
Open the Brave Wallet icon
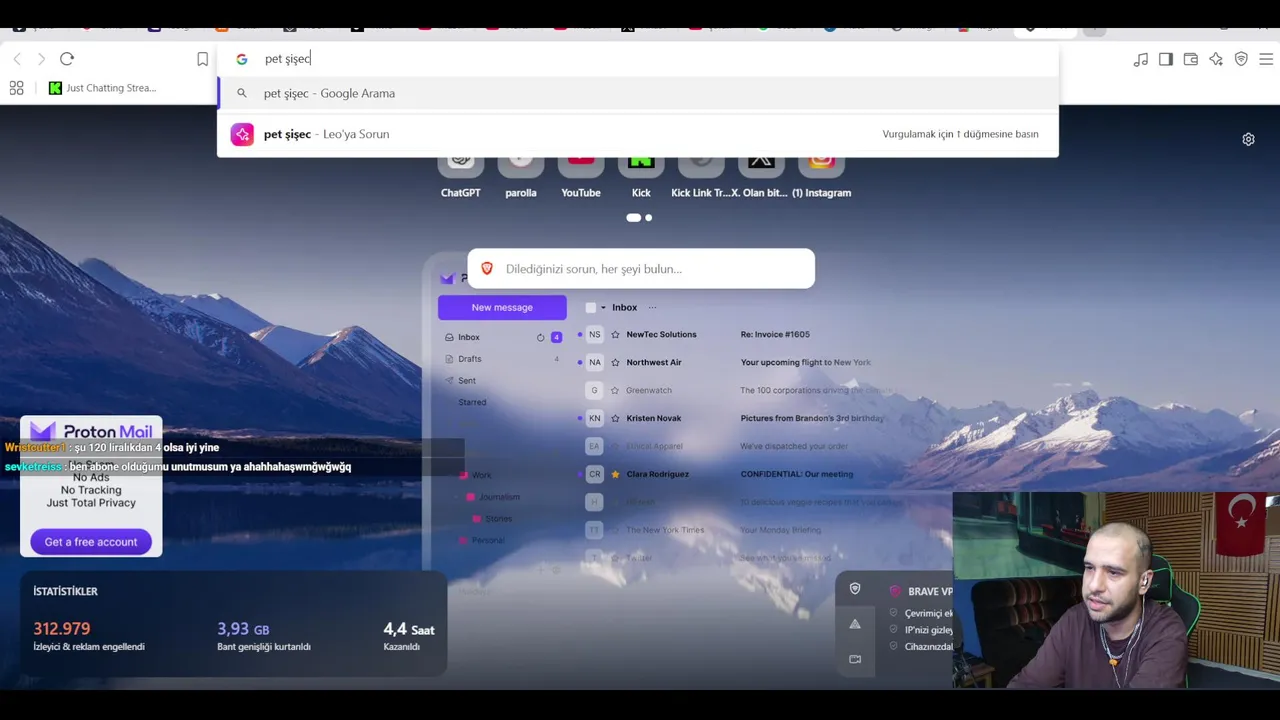coord(1191,60)
